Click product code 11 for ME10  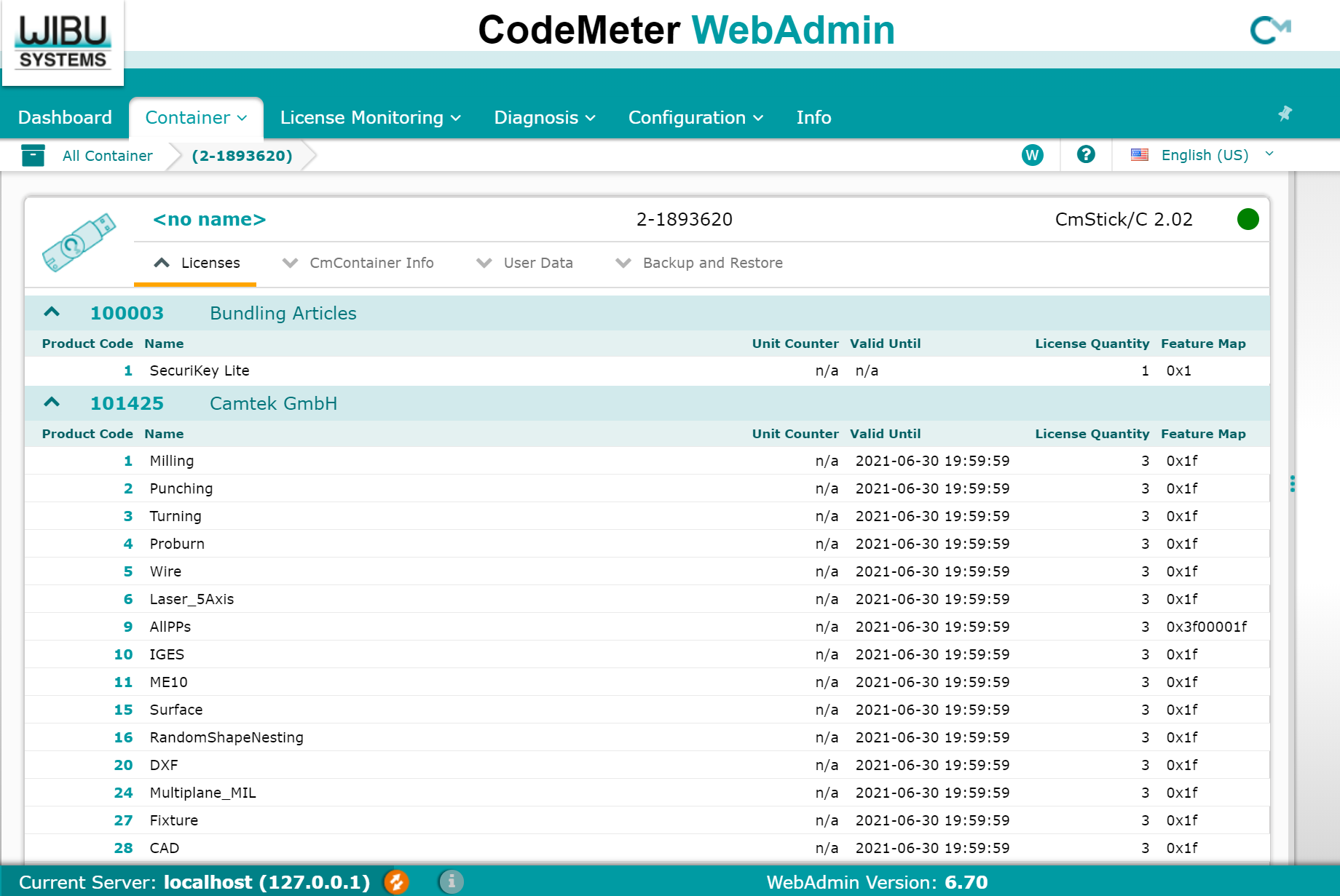[x=123, y=682]
